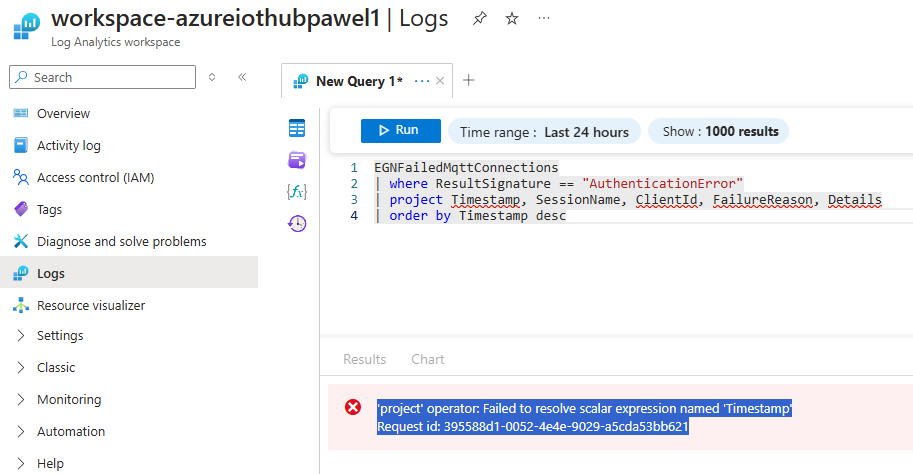Click ClientId in the project line

click(x=666, y=200)
